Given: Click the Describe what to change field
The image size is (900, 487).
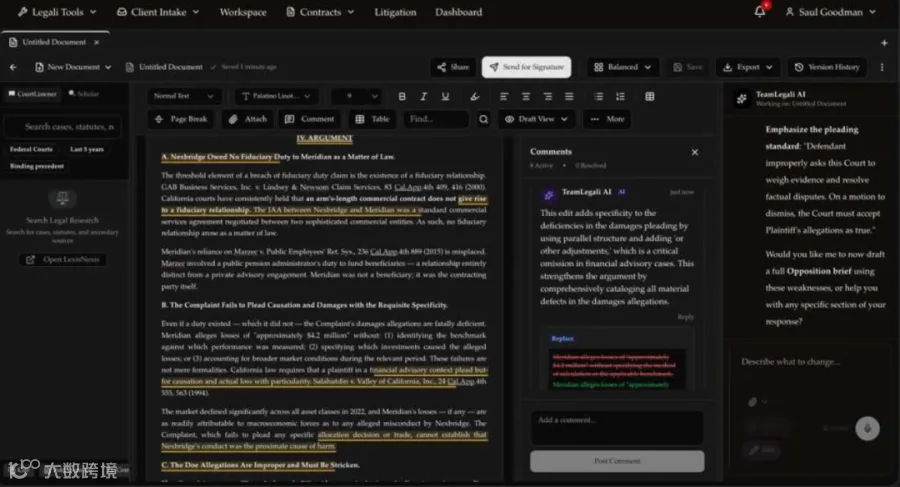Looking at the screenshot, I should pos(810,362).
